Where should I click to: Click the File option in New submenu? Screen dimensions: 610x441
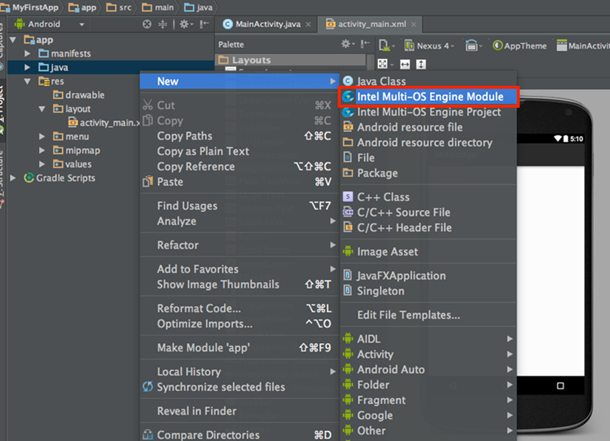(428, 158)
